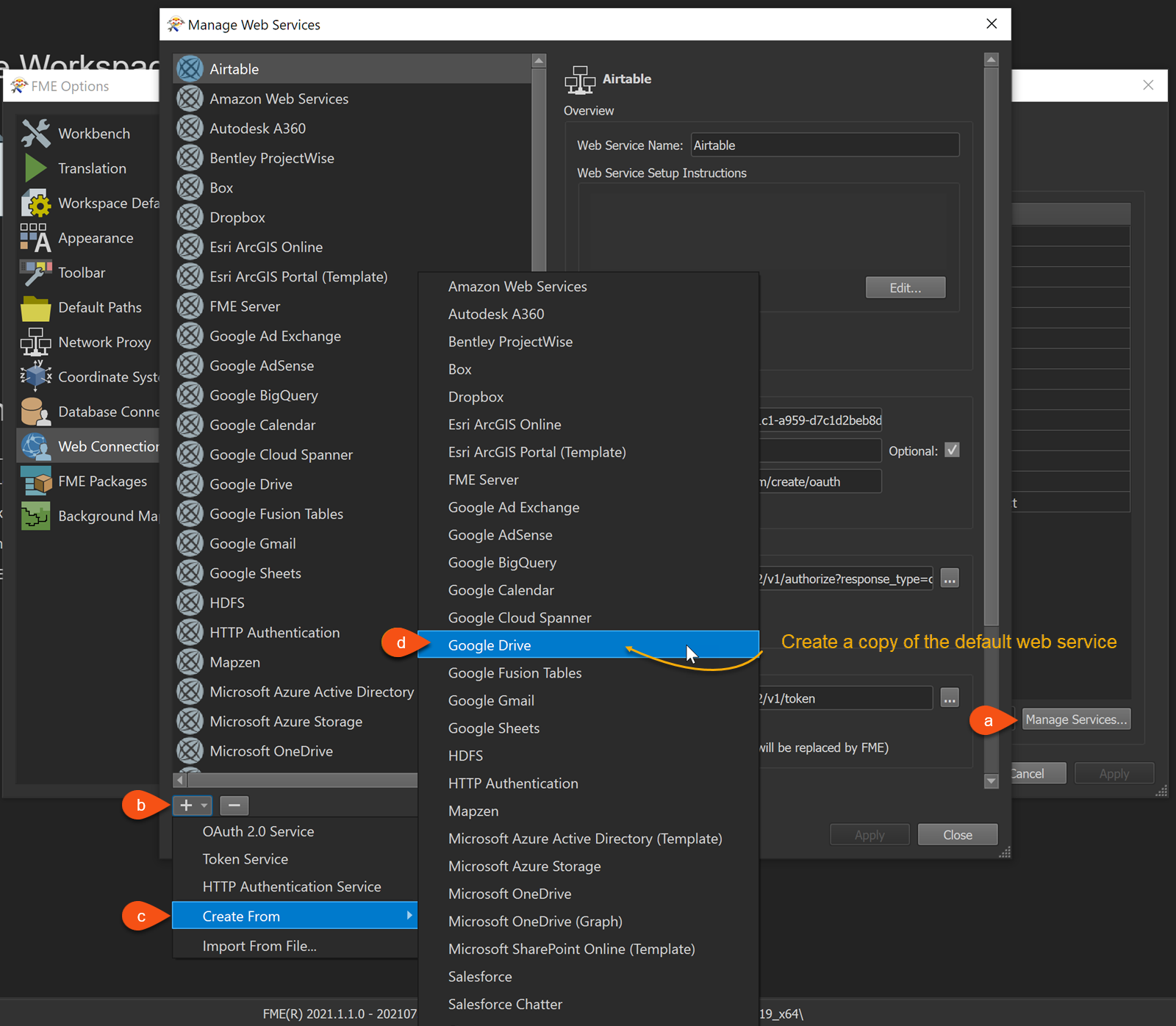Screen dimensions: 1176x1026
Task: Select the Appearance icon in FME Options
Action: pos(35,237)
